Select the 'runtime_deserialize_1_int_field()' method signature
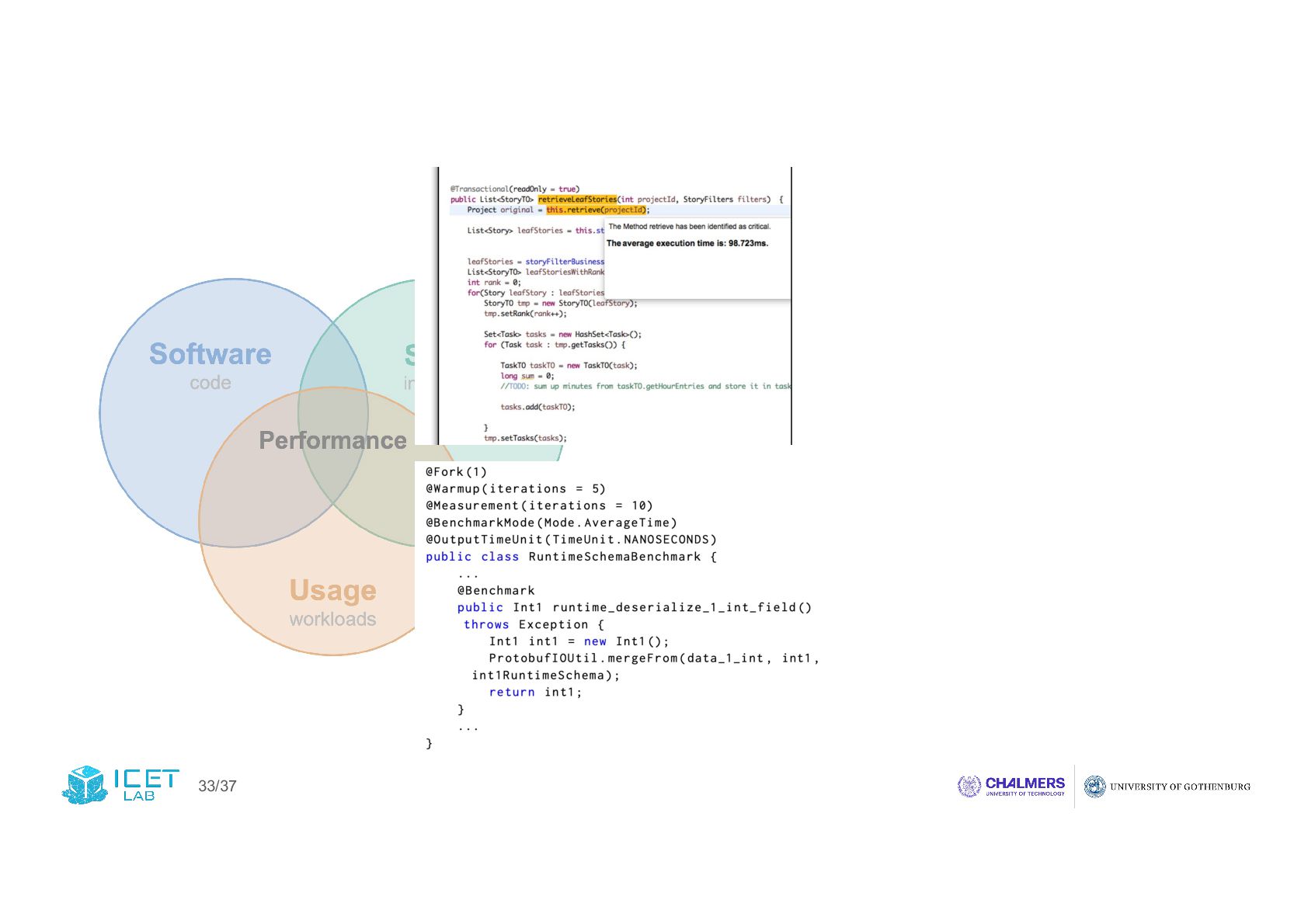The height and width of the screenshot is (924, 1308). pyautogui.click(x=635, y=608)
